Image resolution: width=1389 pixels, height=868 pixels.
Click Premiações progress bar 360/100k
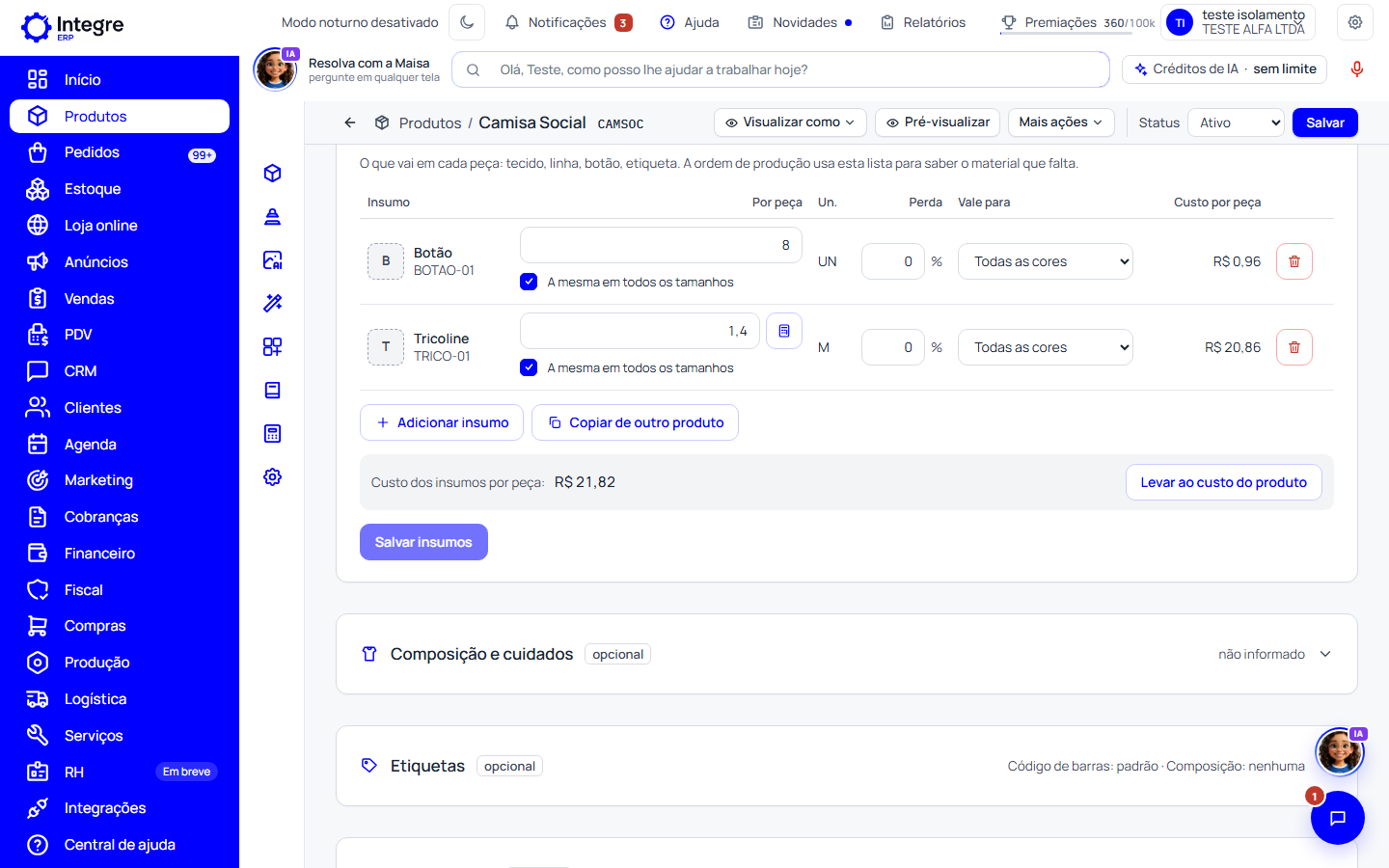tap(1076, 22)
